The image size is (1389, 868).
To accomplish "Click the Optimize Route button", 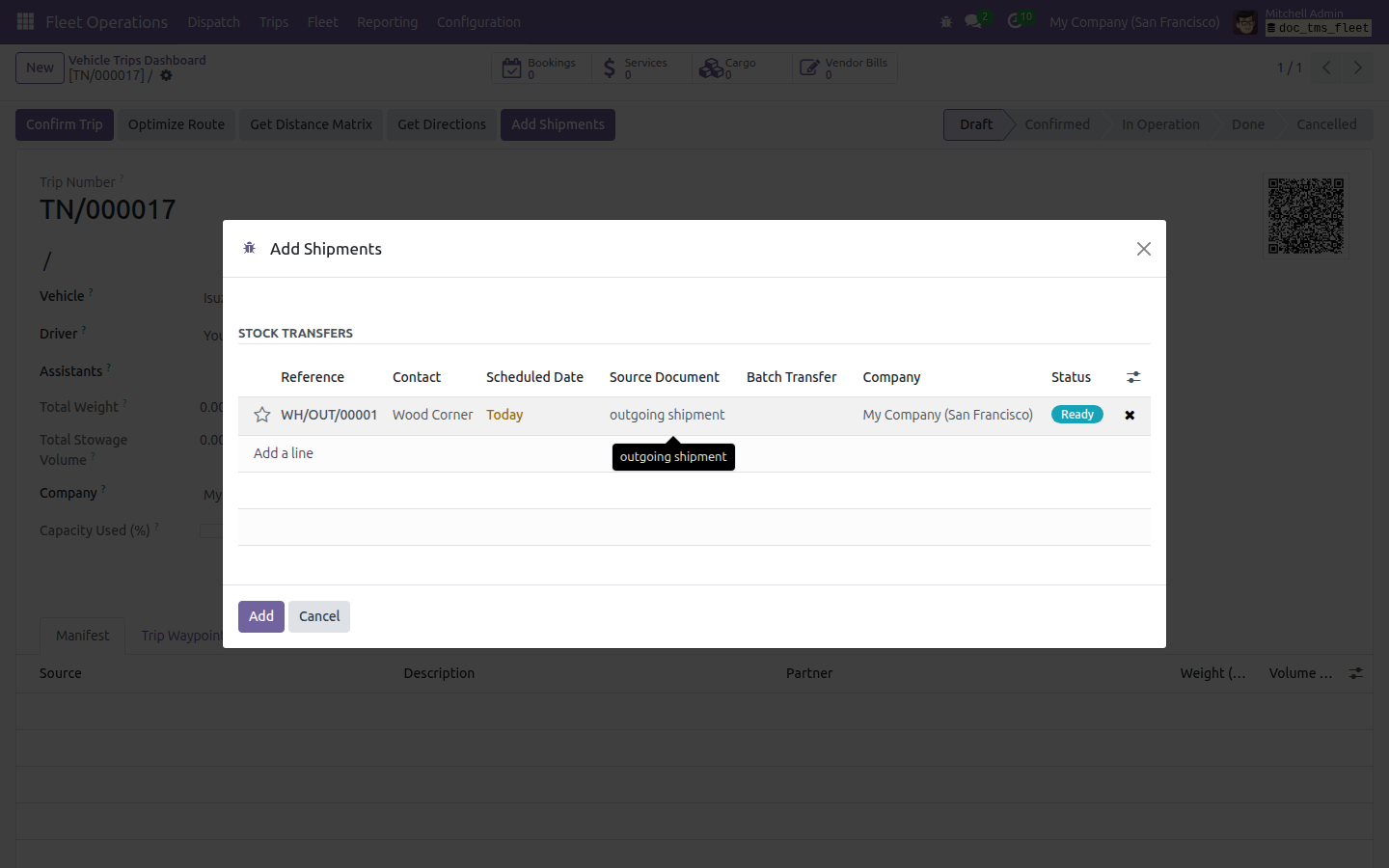I will 177,124.
